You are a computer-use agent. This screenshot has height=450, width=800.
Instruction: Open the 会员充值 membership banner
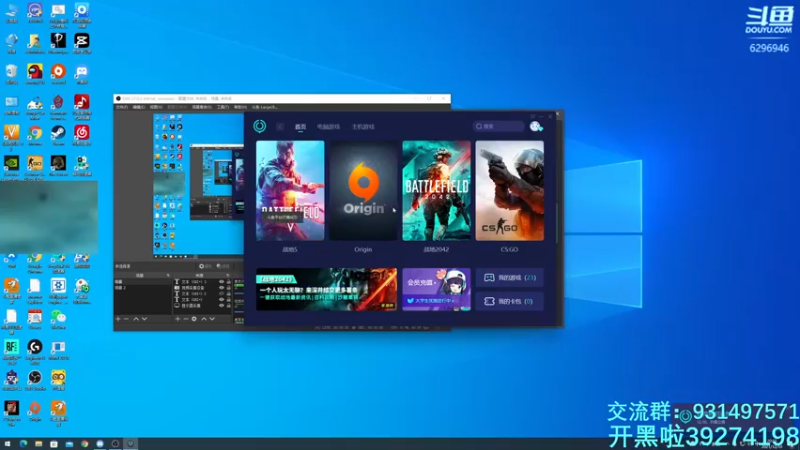[x=436, y=289]
